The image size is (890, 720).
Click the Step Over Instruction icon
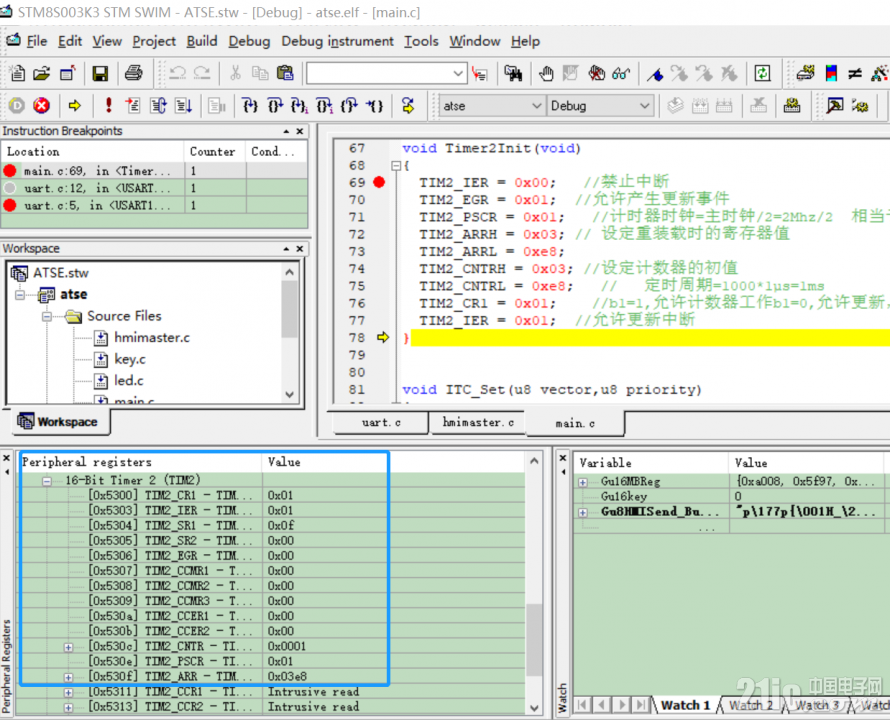pos(325,106)
